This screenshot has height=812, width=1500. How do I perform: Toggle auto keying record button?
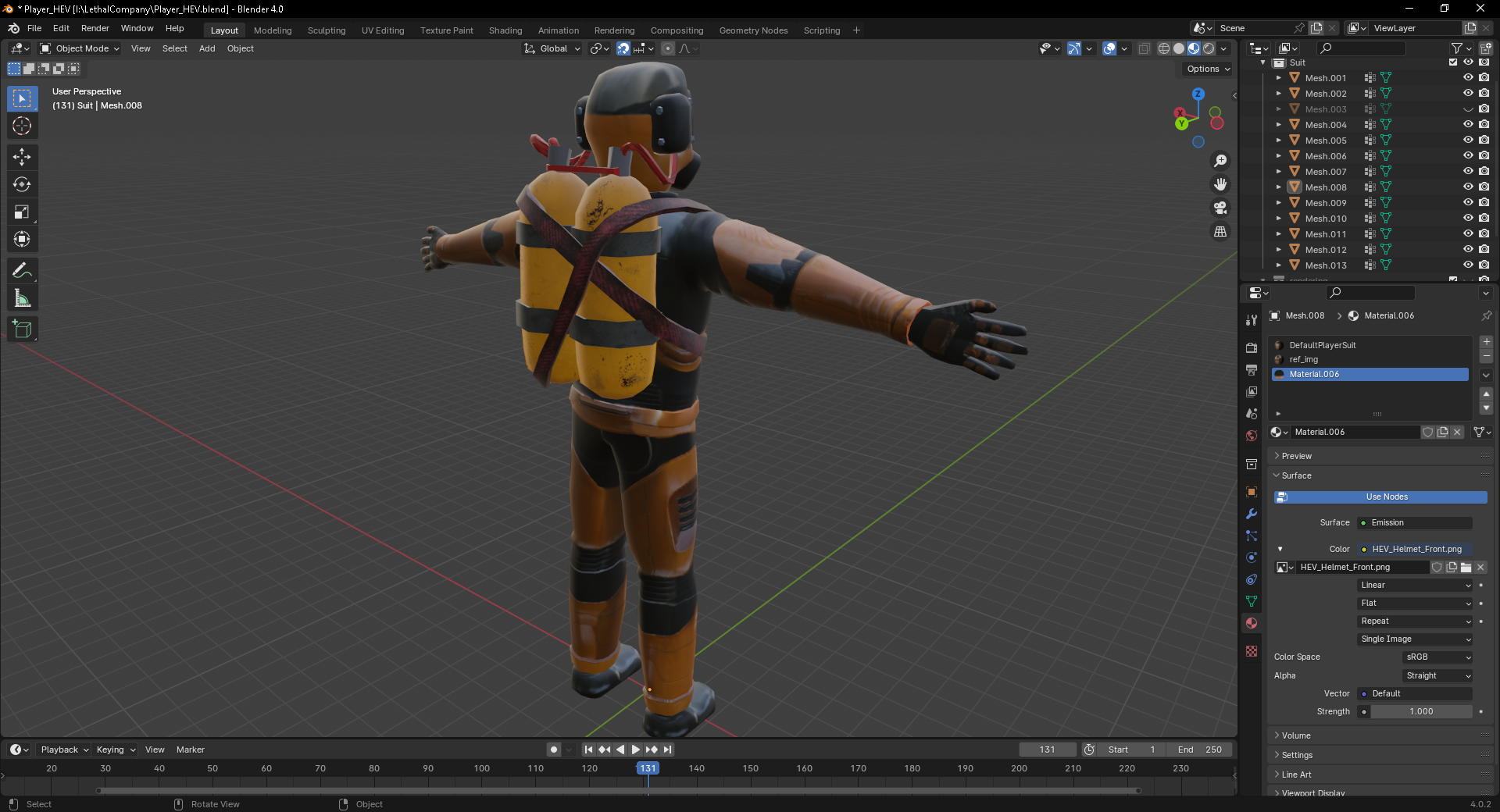point(554,750)
